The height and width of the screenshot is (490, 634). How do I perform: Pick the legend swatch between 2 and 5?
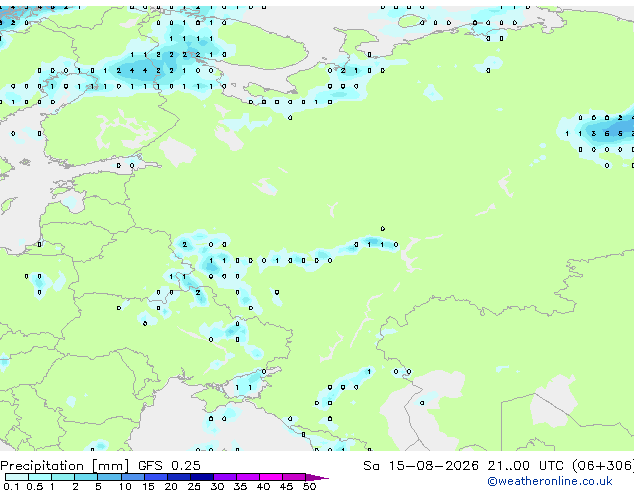(86, 477)
